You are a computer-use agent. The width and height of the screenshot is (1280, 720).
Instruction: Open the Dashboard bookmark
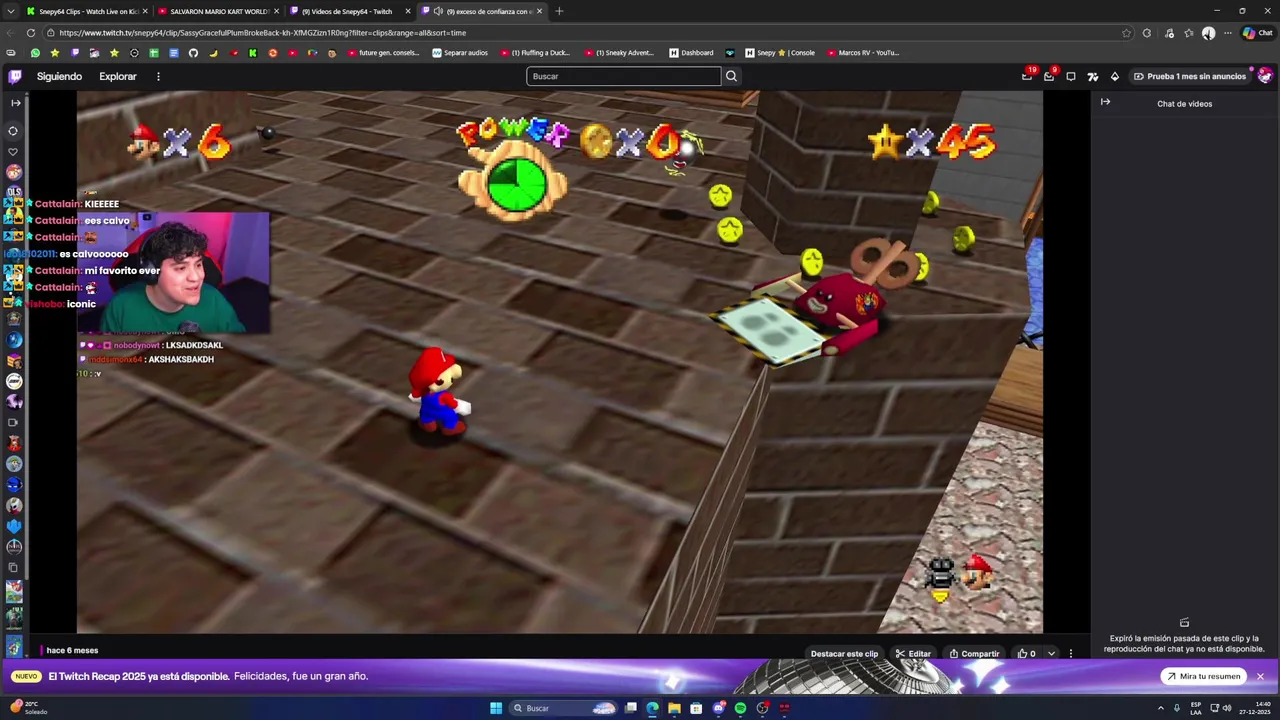click(692, 53)
